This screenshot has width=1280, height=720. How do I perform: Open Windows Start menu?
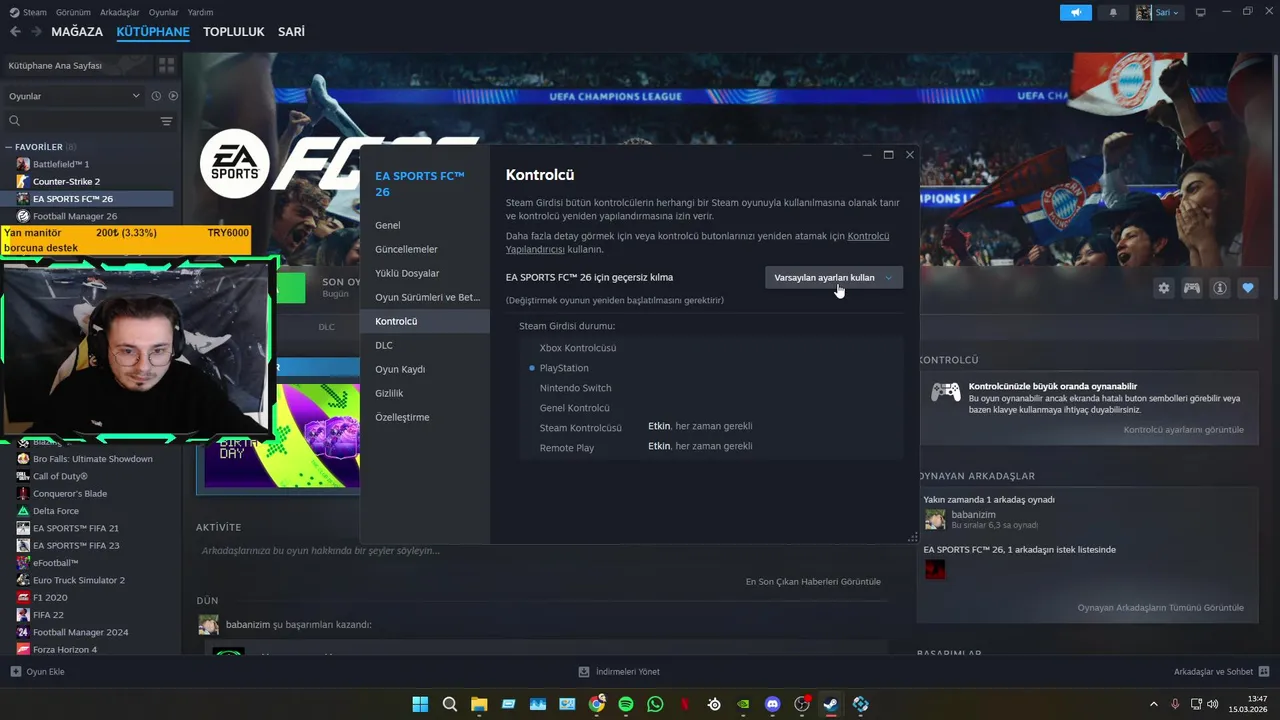pyautogui.click(x=420, y=704)
